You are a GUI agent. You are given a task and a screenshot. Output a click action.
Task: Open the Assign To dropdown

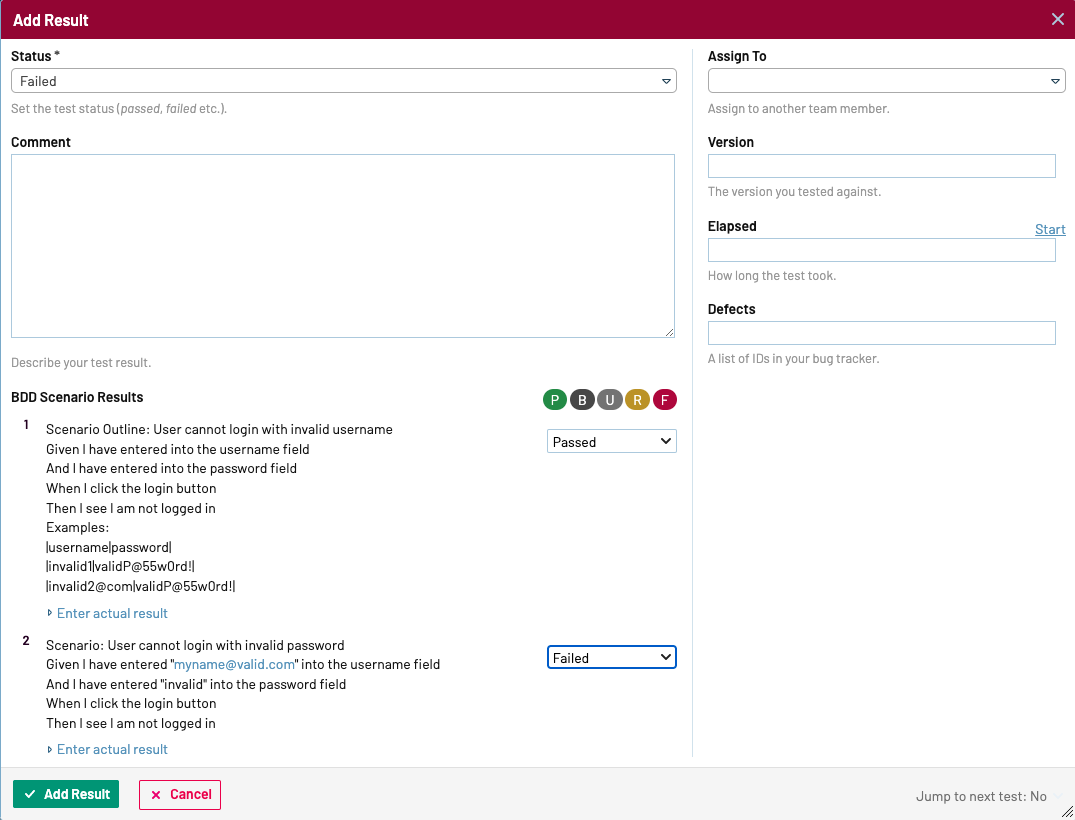click(x=886, y=81)
